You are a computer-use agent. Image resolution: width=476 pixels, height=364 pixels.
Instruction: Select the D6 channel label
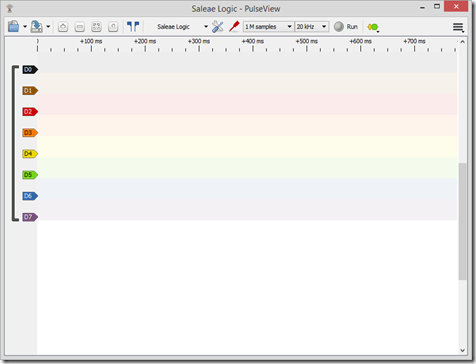(30, 196)
